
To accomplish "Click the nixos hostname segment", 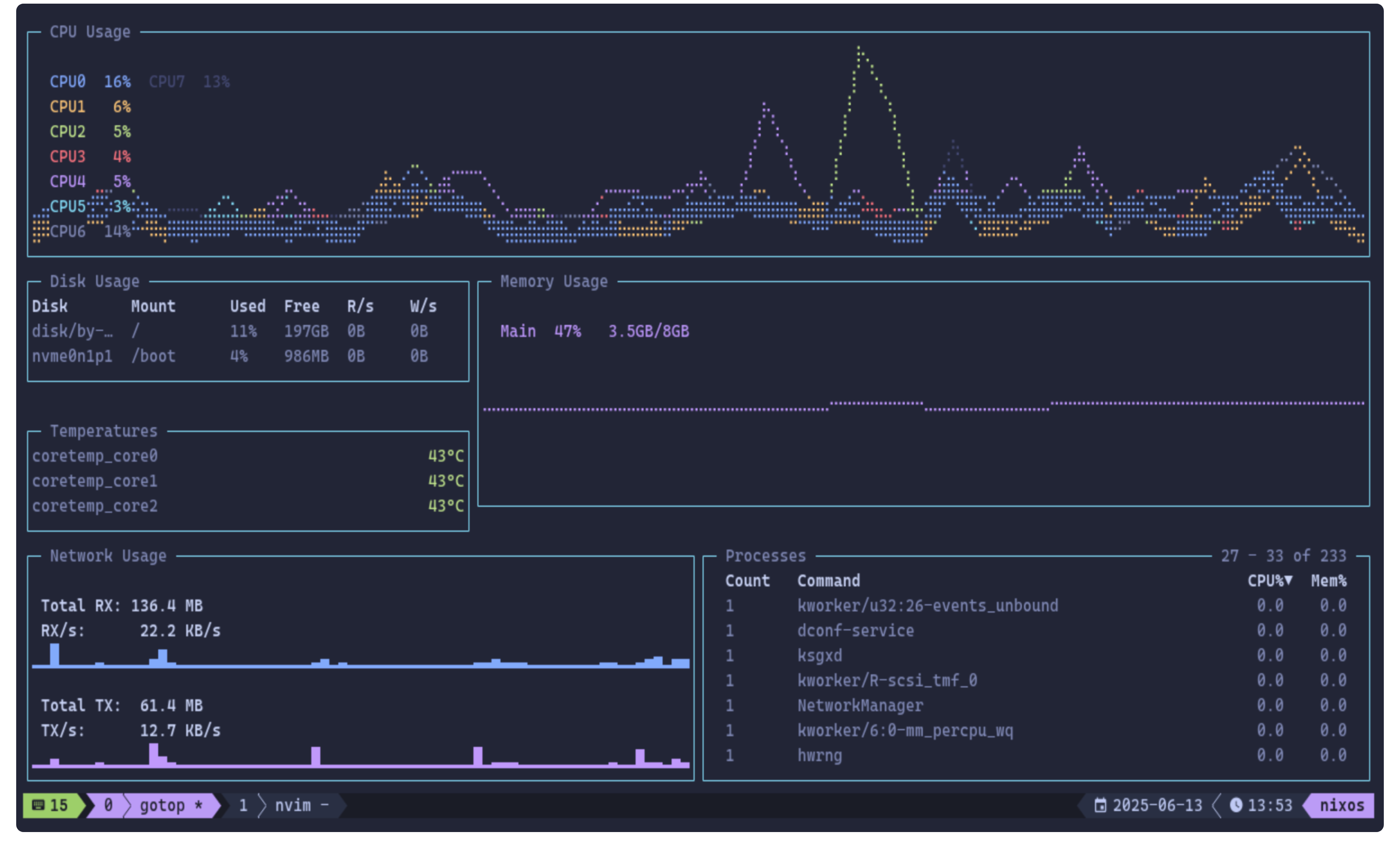I will pyautogui.click(x=1341, y=805).
